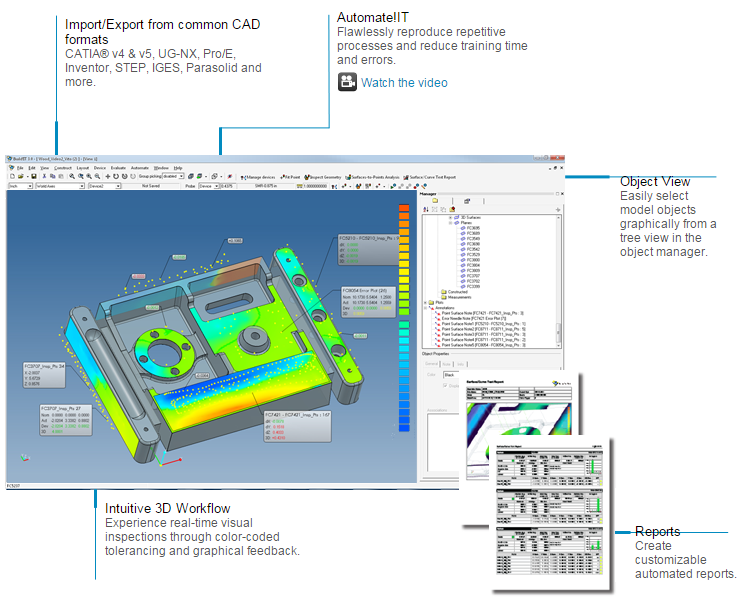Select the Constructed folder in tree

(x=454, y=292)
